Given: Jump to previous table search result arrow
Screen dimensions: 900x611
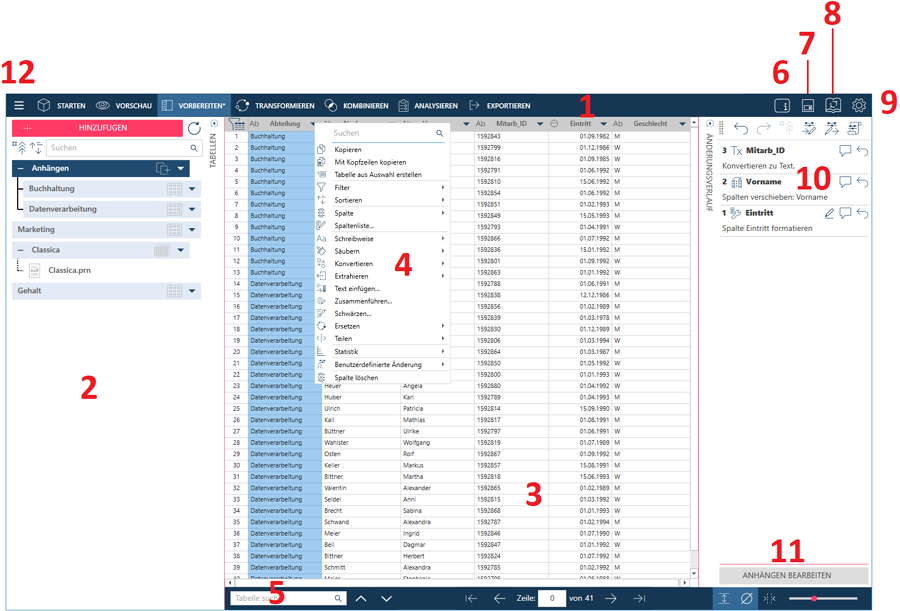Looking at the screenshot, I should pyautogui.click(x=361, y=598).
